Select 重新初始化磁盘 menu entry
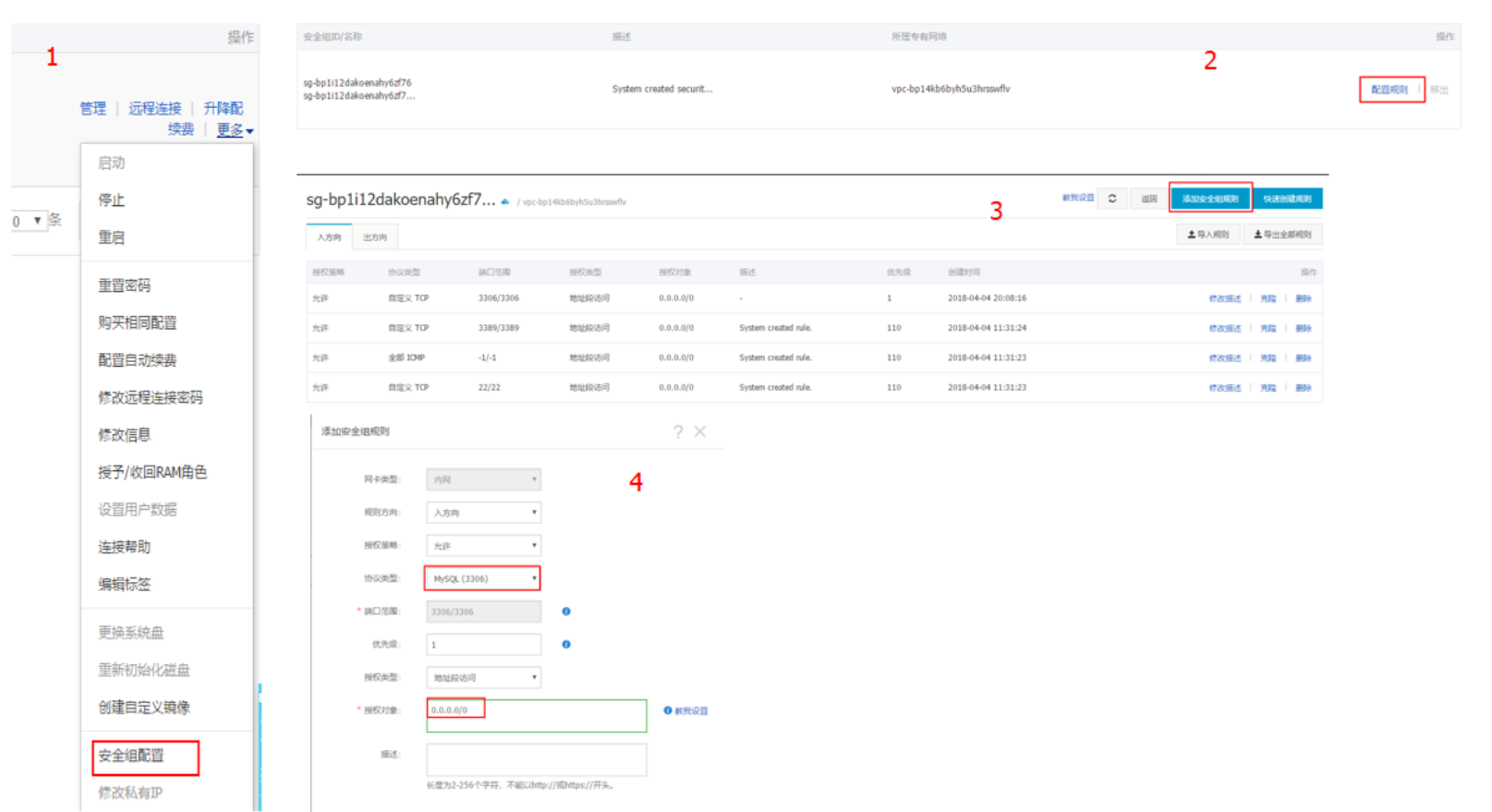This screenshot has height=812, width=1492. coord(144,670)
